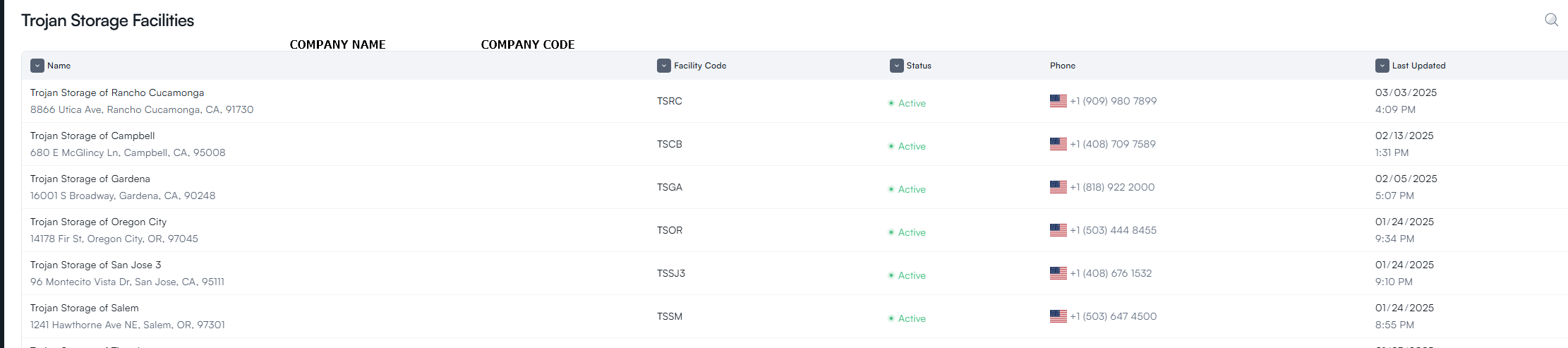Click the flag icon in Salem row

coord(1058,316)
